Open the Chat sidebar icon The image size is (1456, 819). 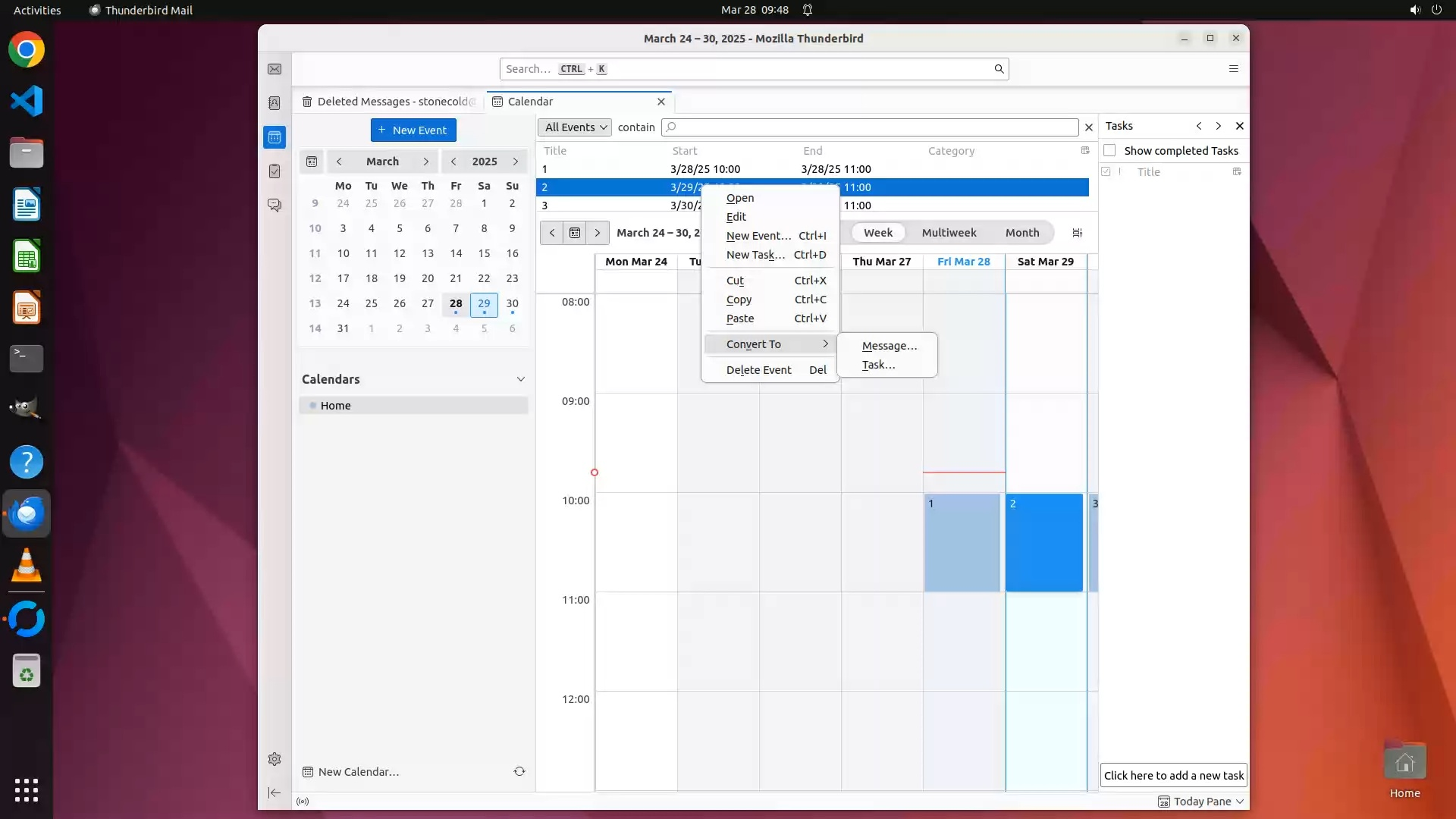[275, 206]
